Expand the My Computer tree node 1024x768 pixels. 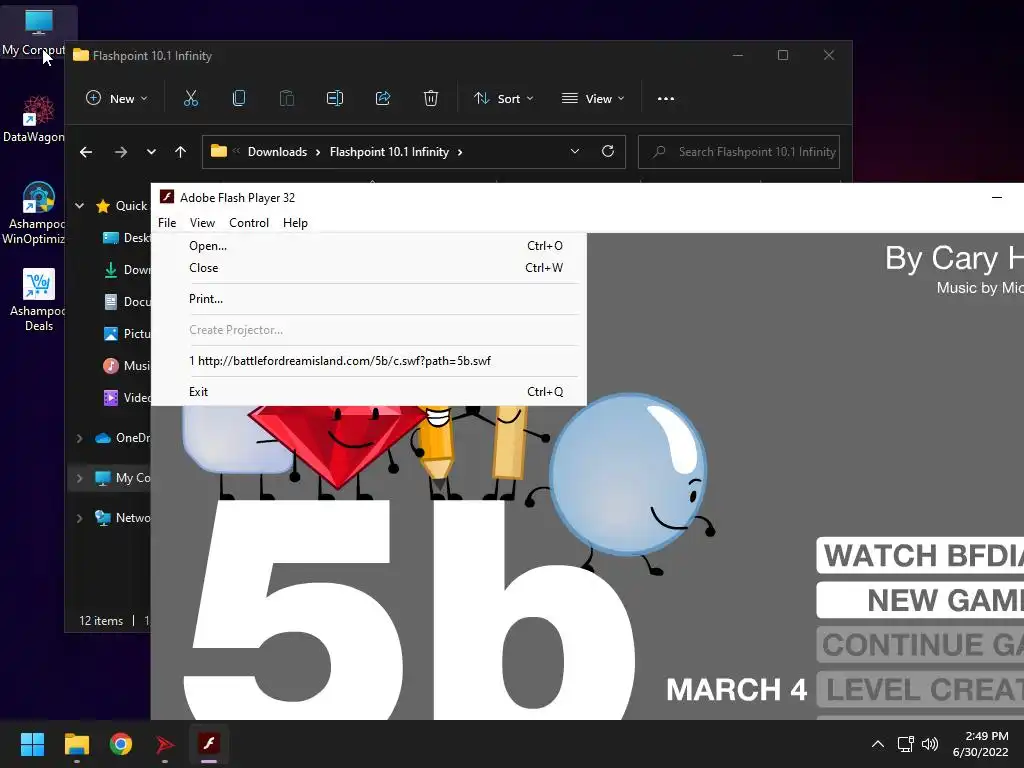pyautogui.click(x=80, y=478)
